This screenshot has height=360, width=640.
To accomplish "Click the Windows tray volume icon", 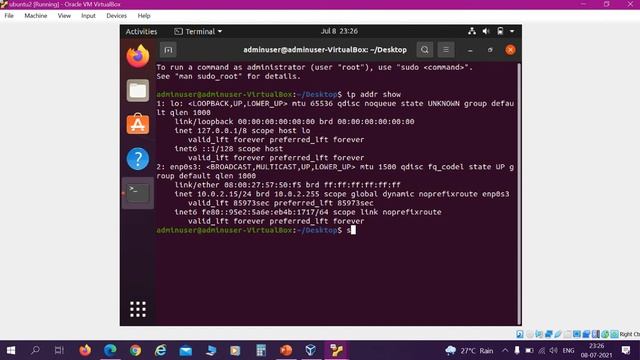I will (x=553, y=351).
